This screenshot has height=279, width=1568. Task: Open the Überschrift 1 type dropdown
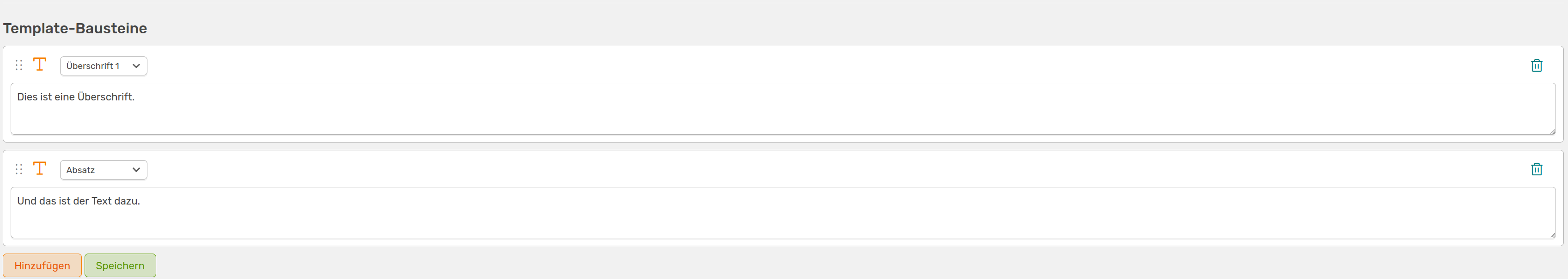104,66
